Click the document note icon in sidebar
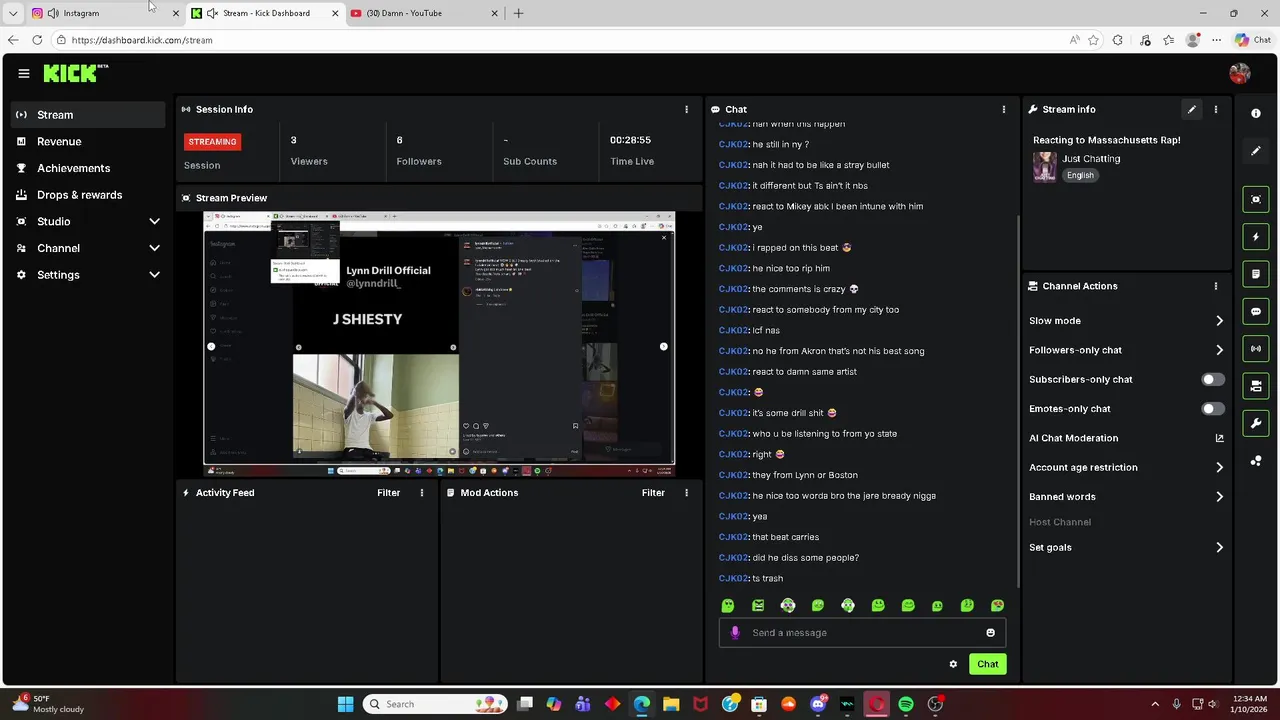1280x720 pixels. [1256, 274]
